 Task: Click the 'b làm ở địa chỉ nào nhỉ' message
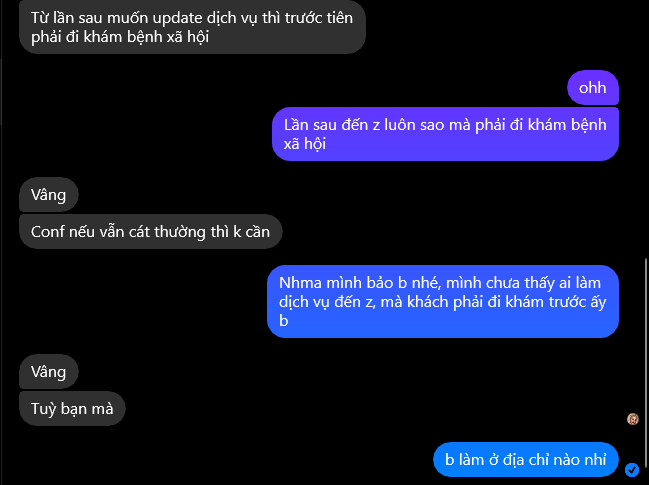tap(526, 459)
